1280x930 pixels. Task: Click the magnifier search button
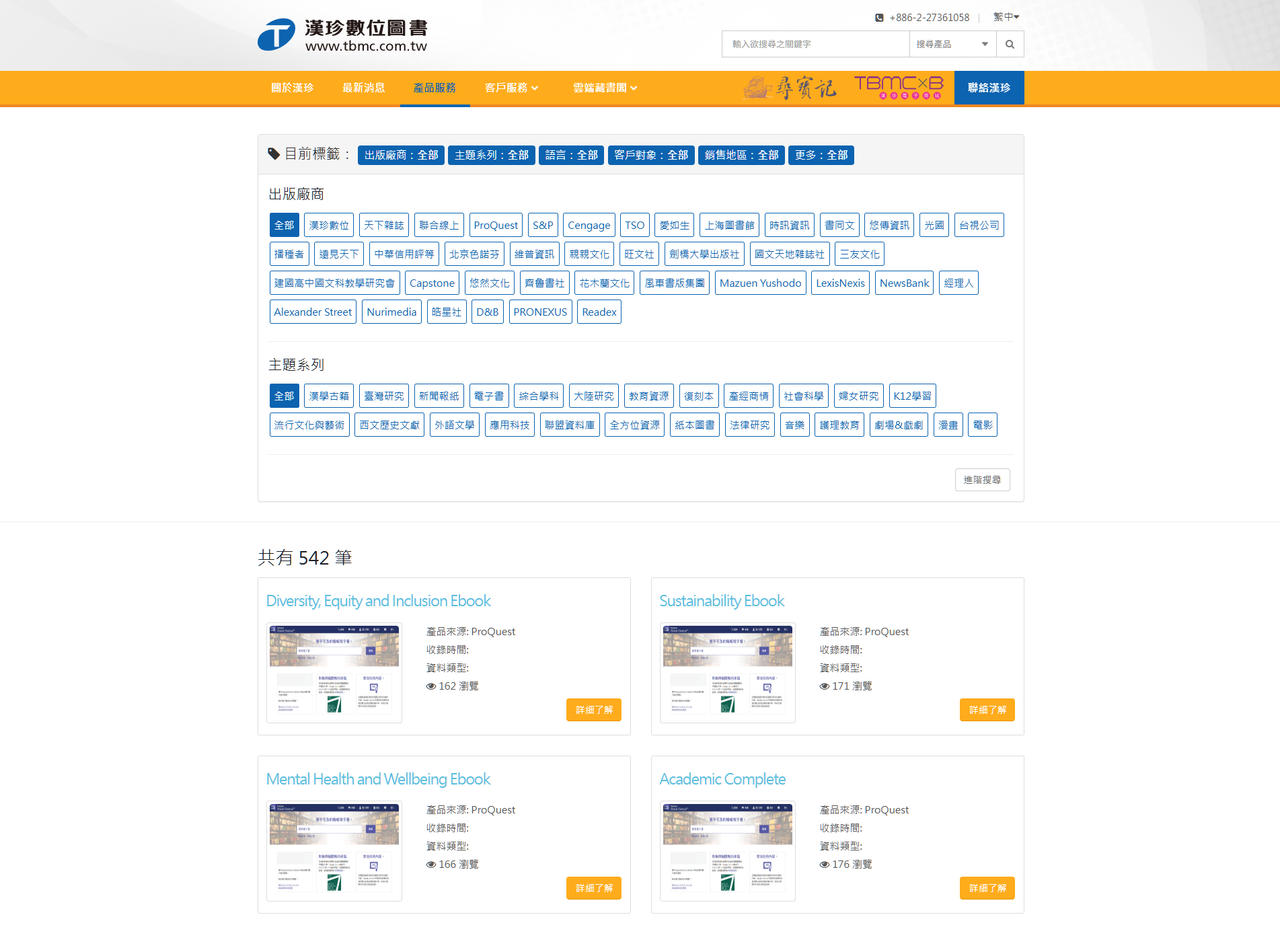click(x=1010, y=44)
